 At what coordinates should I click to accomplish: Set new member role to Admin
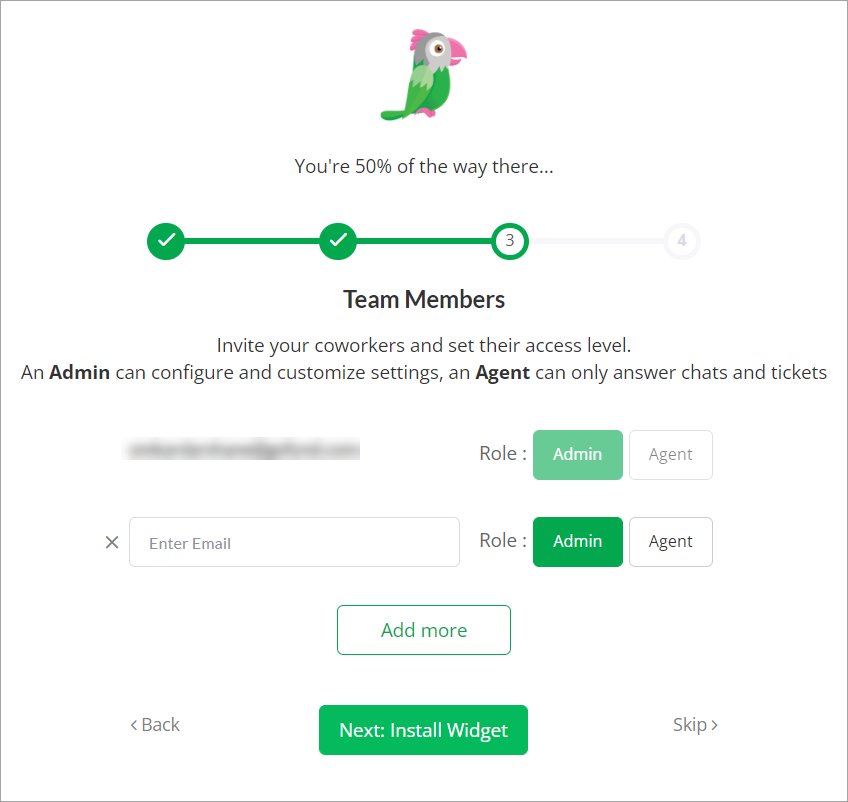(578, 542)
